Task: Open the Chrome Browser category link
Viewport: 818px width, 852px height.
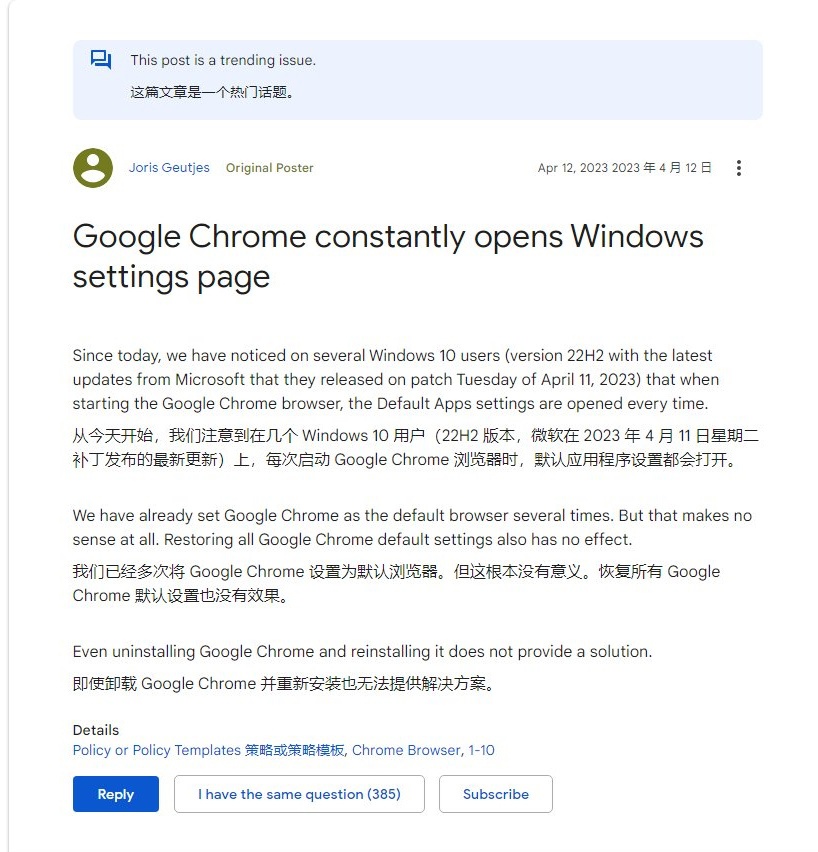Action: click(x=406, y=750)
